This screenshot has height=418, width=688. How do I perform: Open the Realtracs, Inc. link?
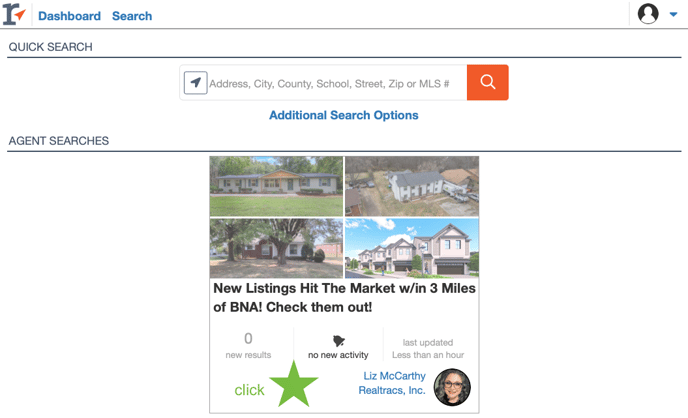392,390
